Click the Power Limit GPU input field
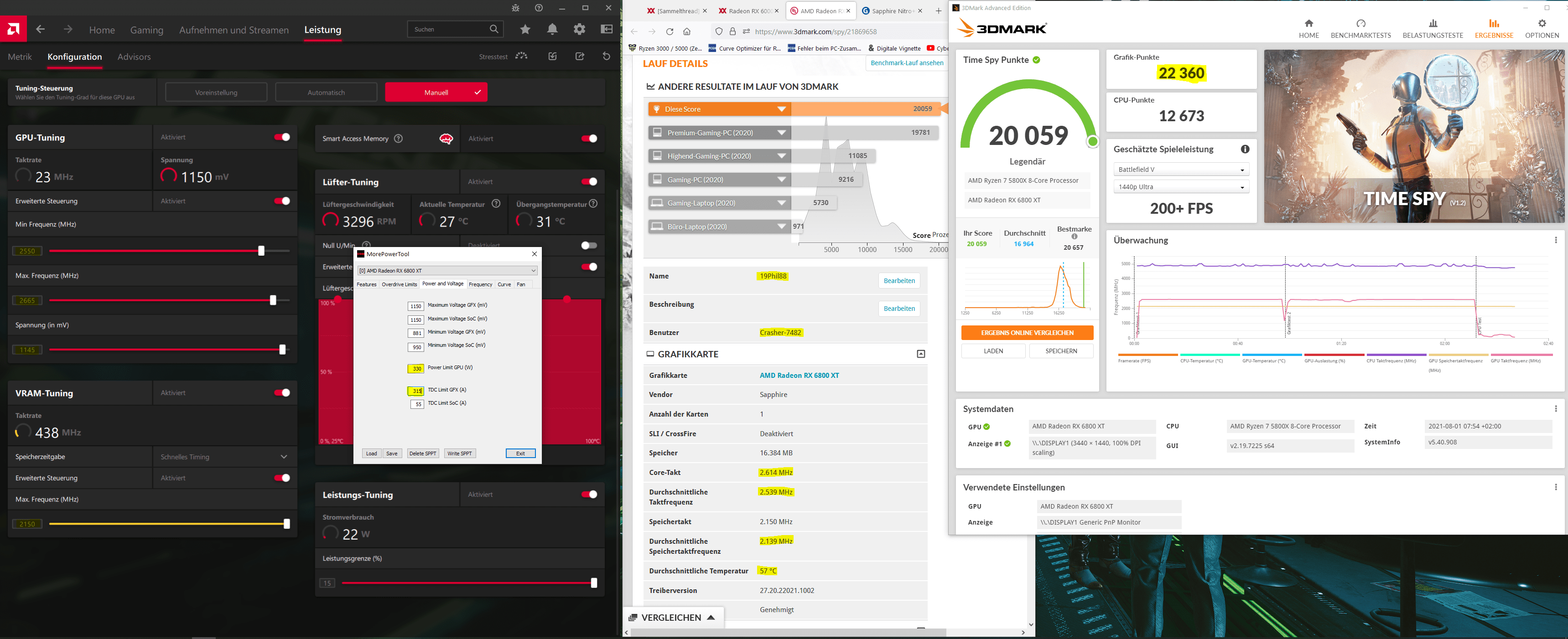The height and width of the screenshot is (639, 1568). [x=416, y=368]
